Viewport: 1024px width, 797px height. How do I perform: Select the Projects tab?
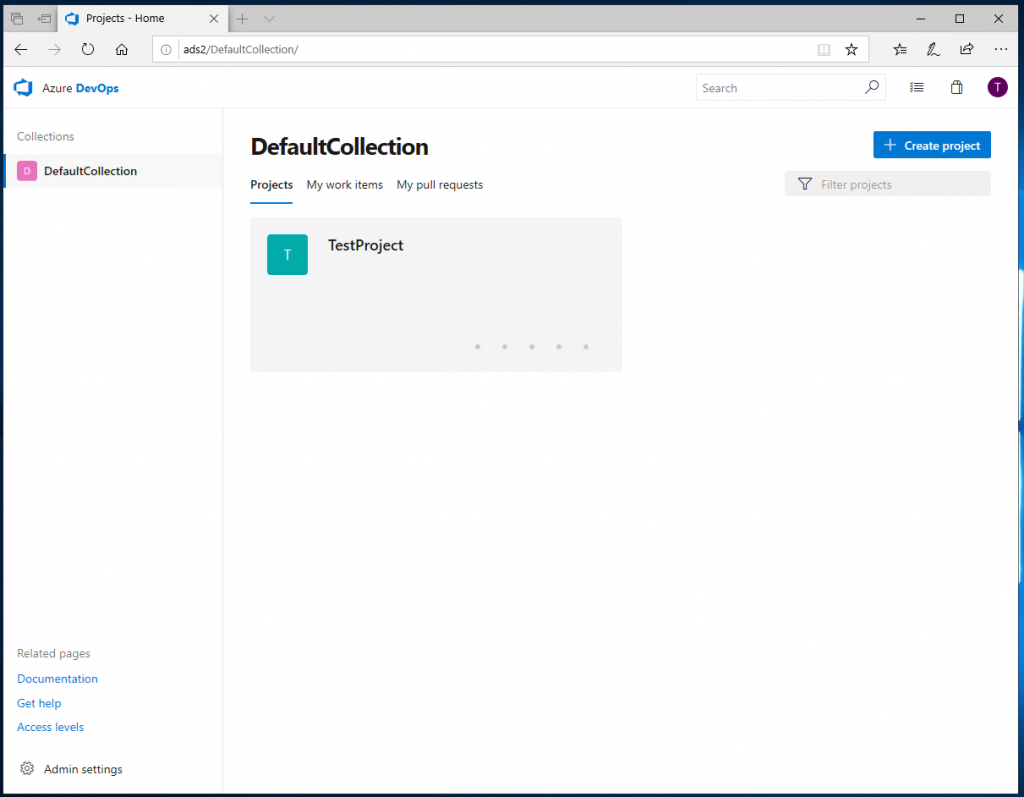(271, 185)
